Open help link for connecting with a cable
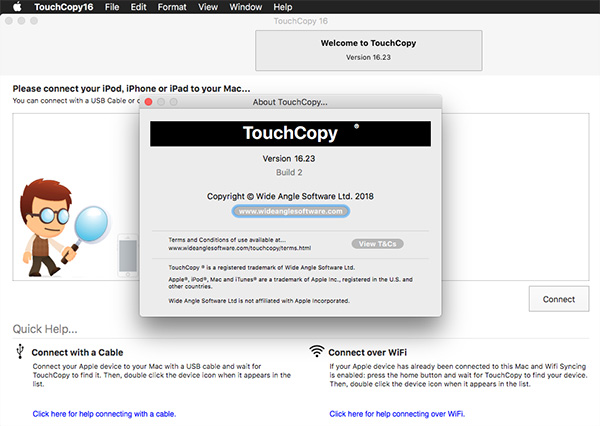This screenshot has width=600, height=426. (104, 414)
